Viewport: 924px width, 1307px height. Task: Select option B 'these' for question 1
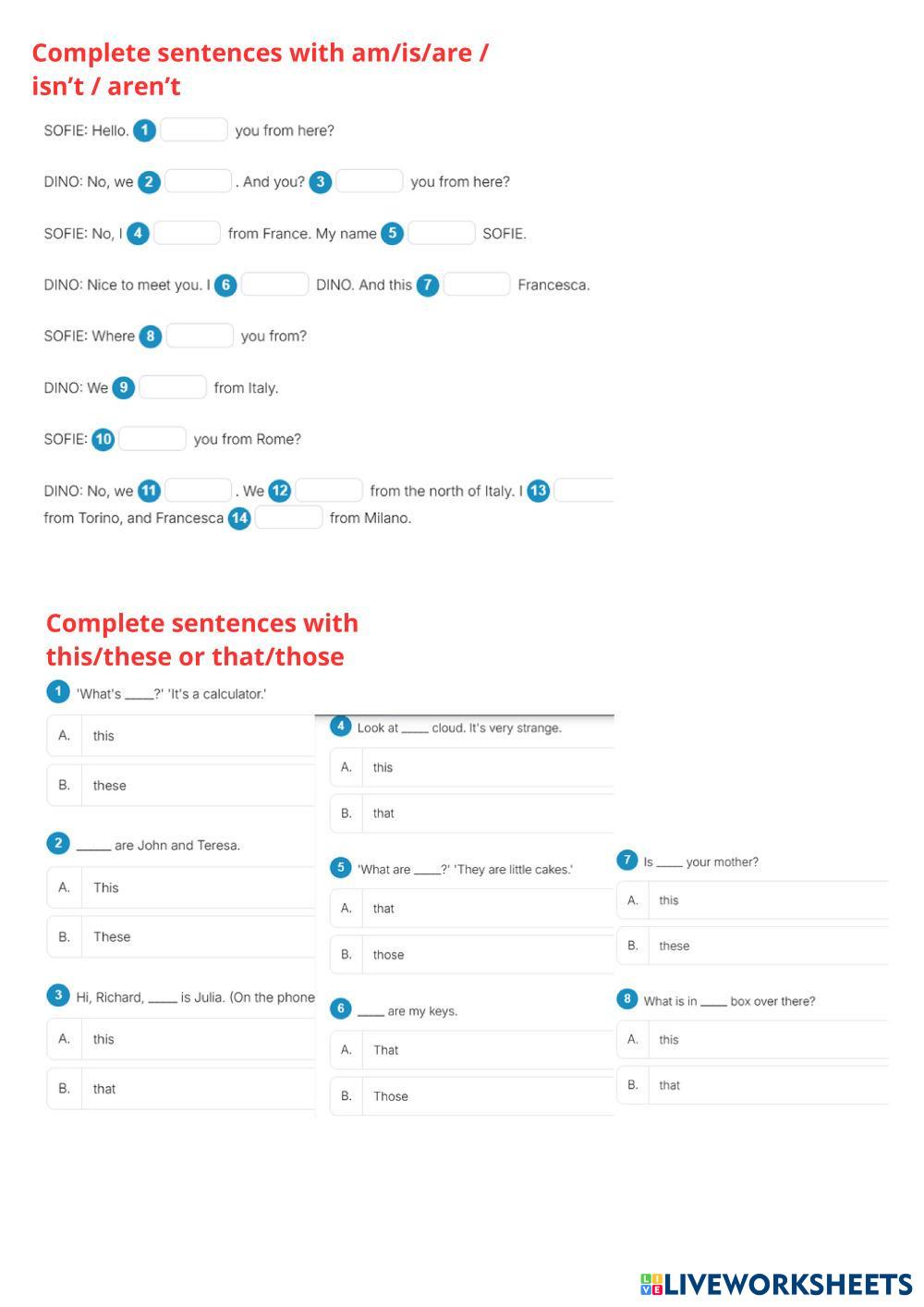[181, 786]
